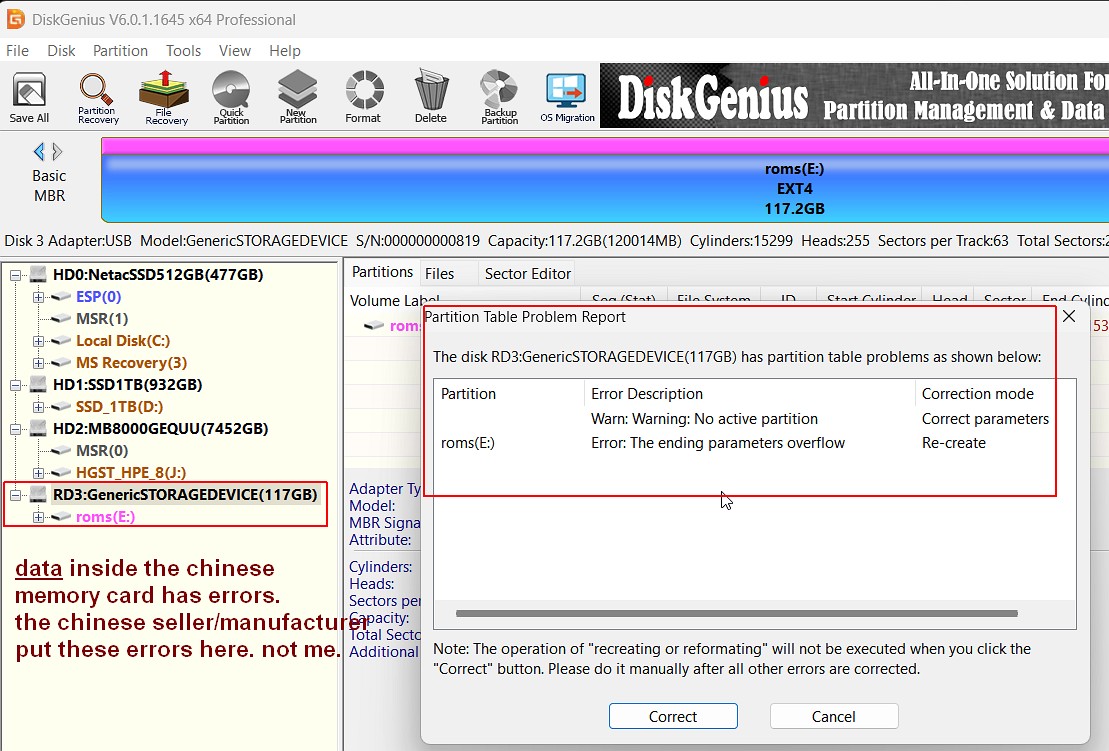Select SSD_1TB(D:) in tree
The width and height of the screenshot is (1109, 751).
point(120,407)
